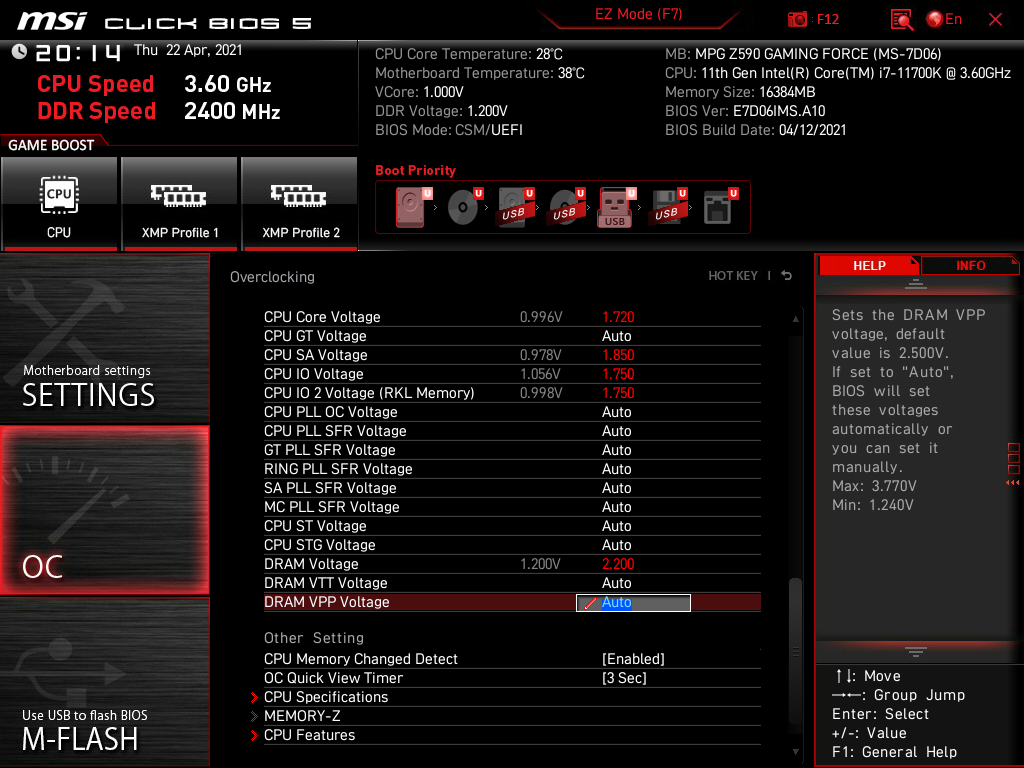Click the back arrow next to HOT KEY

click(787, 276)
